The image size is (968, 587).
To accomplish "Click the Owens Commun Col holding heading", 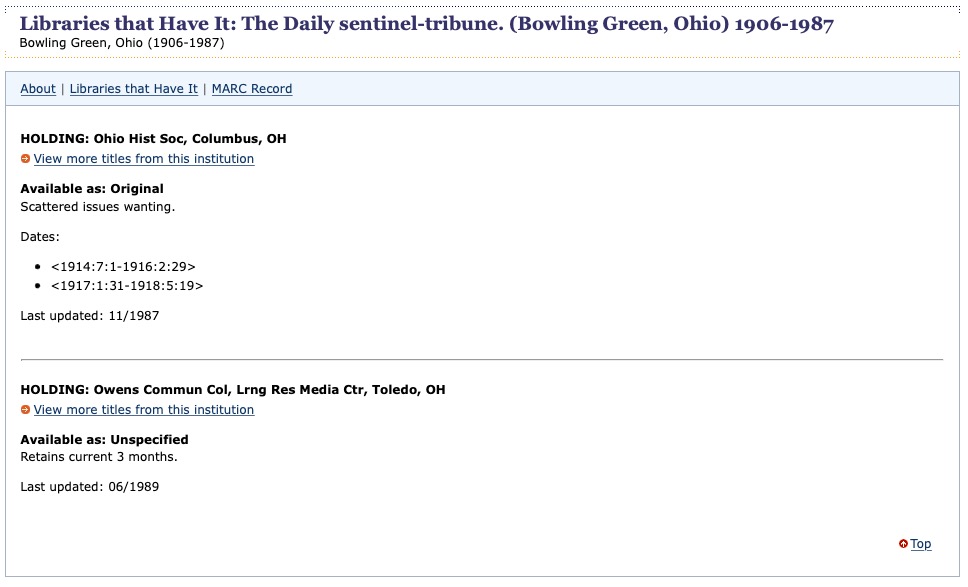I will (232, 390).
